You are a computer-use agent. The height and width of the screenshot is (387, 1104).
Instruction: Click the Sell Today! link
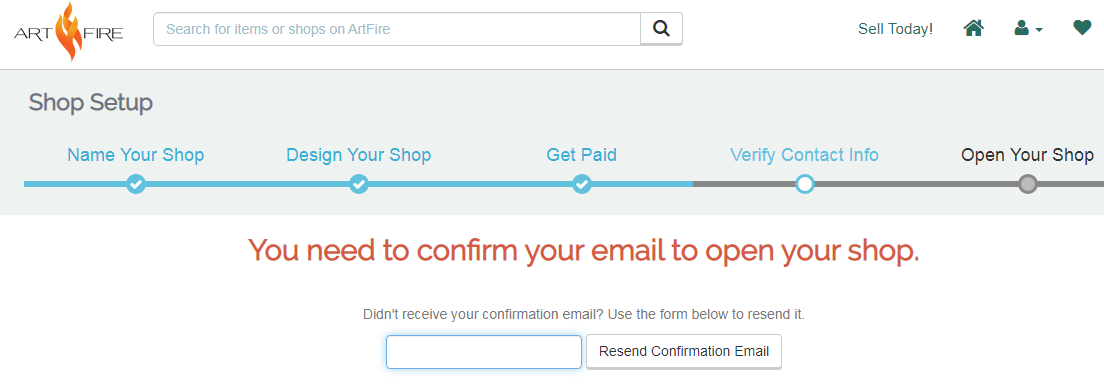(896, 29)
